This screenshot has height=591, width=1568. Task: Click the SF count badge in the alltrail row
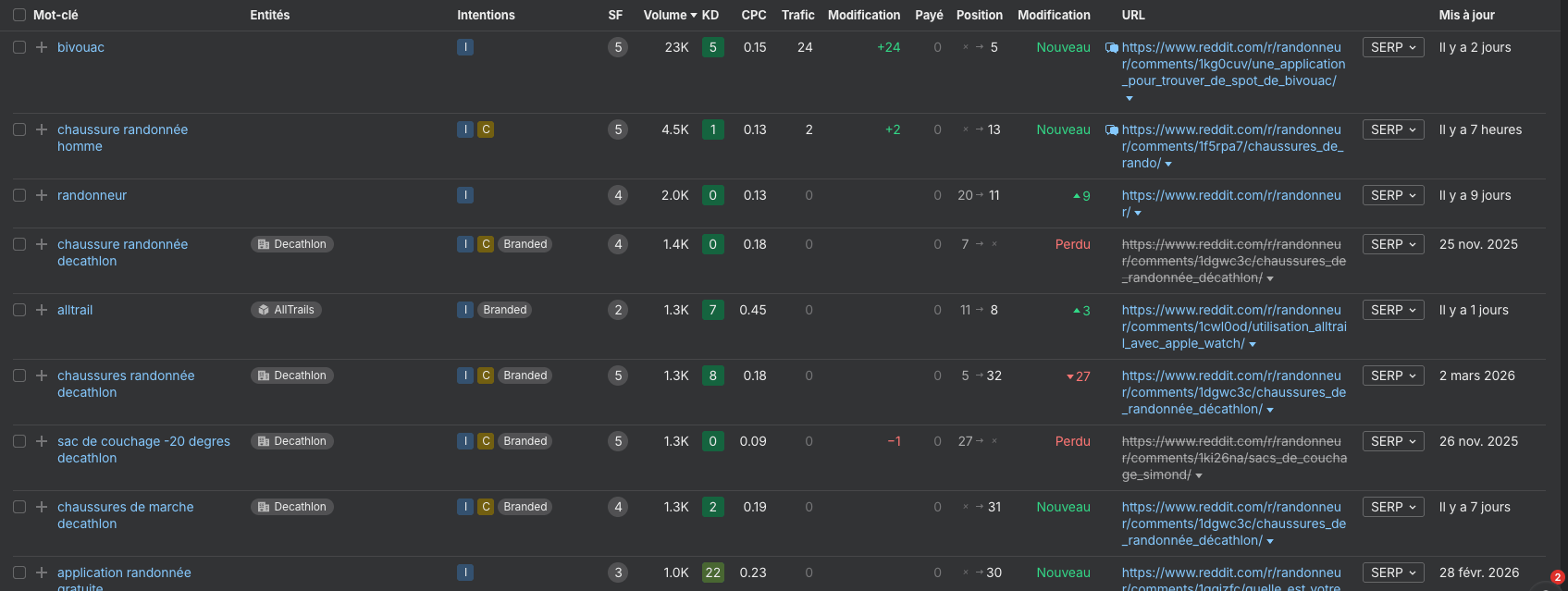tap(618, 310)
